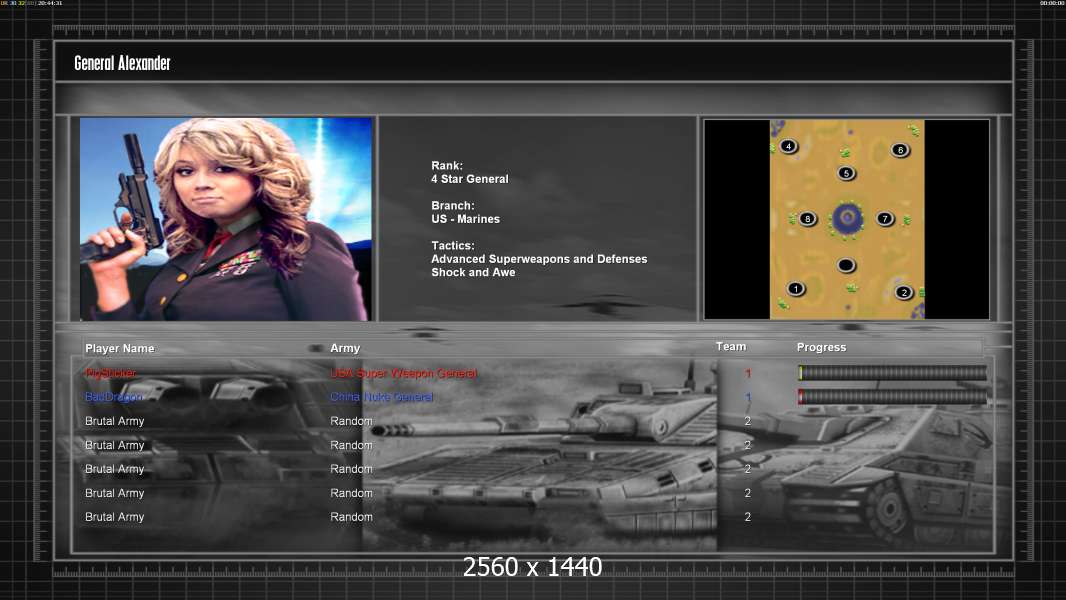The image size is (1066, 600).
Task: Click the "4 Star General" rank text
Action: coord(470,179)
